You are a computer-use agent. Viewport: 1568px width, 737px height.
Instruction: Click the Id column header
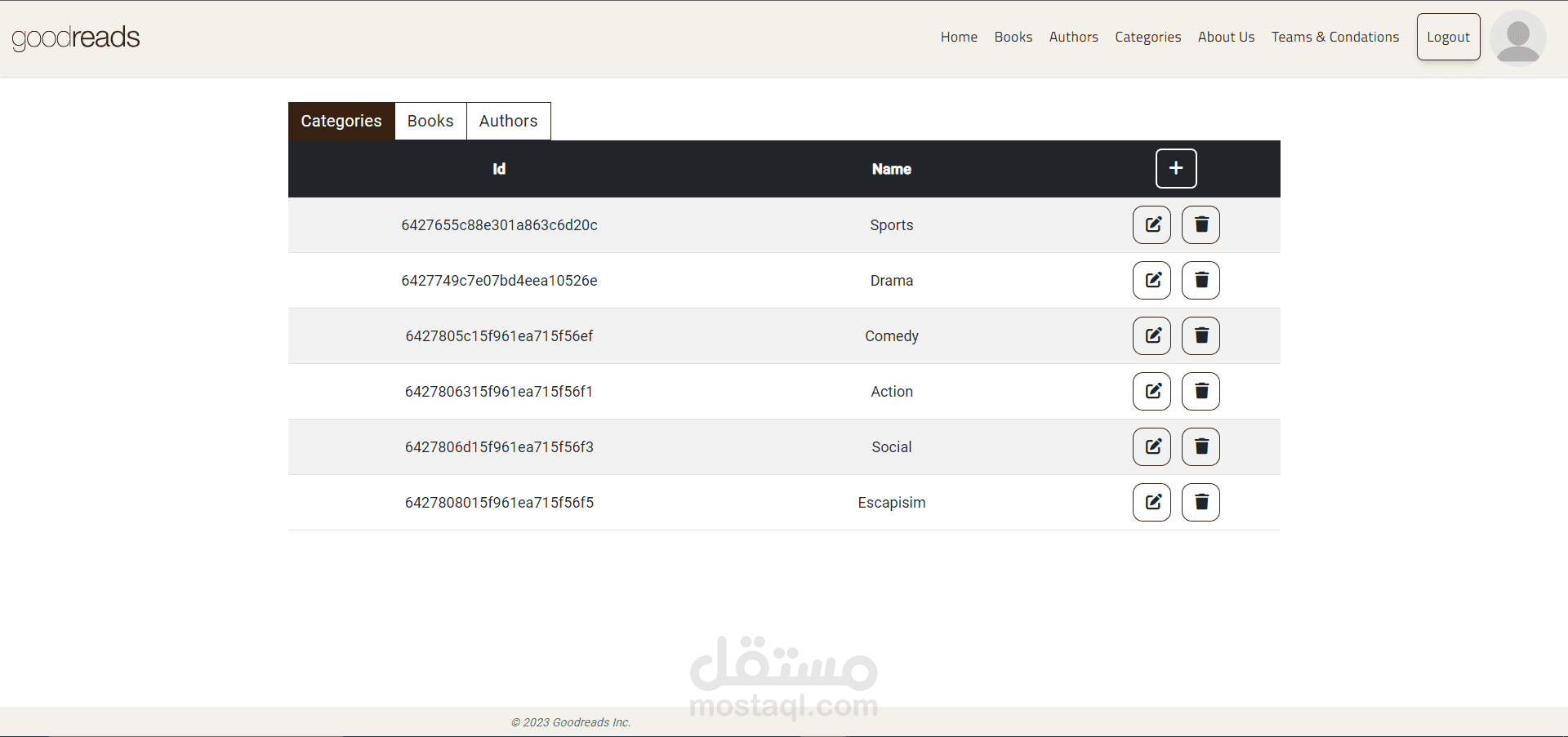[499, 169]
